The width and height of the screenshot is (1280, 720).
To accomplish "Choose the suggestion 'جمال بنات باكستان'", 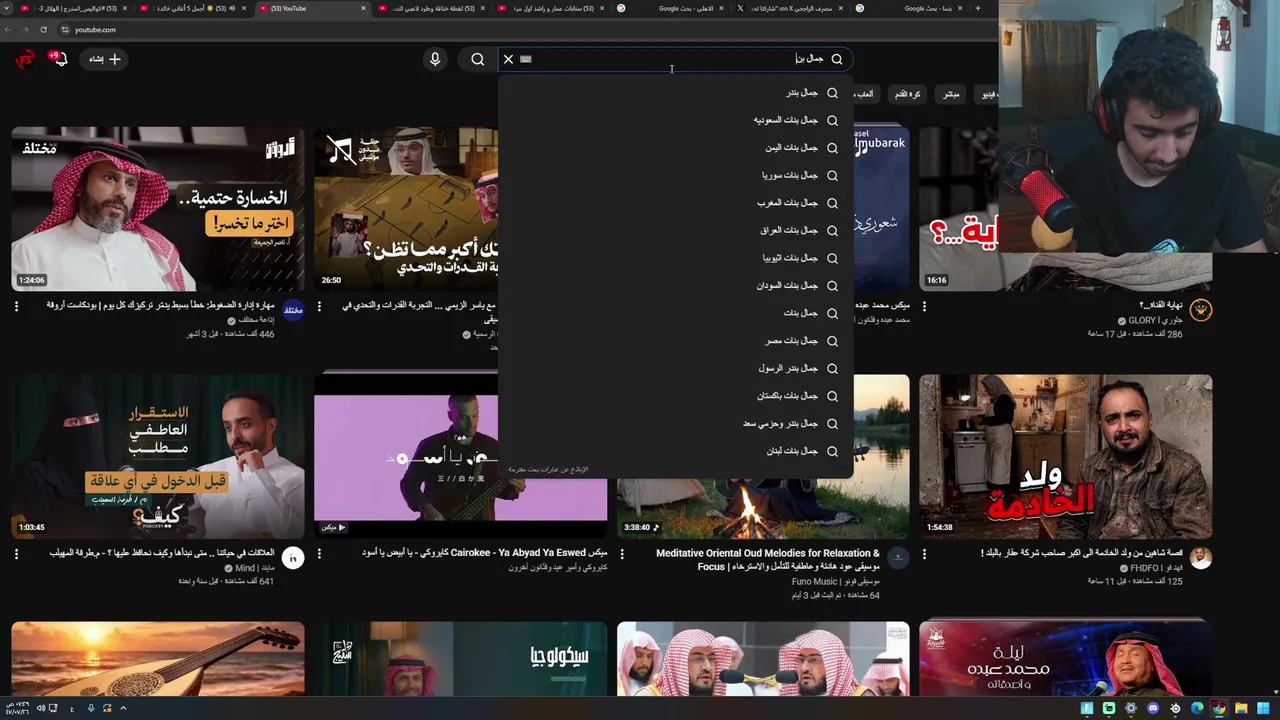I will click(675, 396).
